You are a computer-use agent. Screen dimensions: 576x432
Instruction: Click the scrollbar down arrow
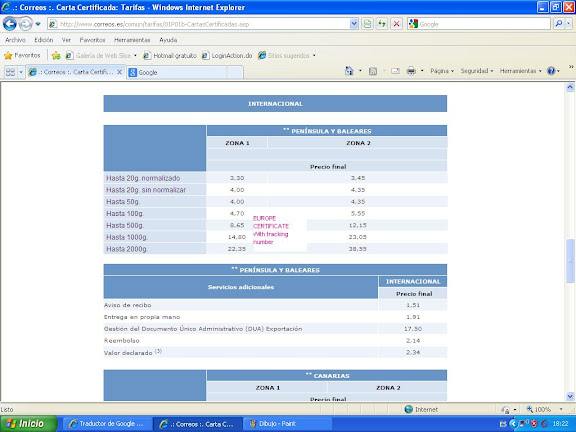tap(570, 396)
